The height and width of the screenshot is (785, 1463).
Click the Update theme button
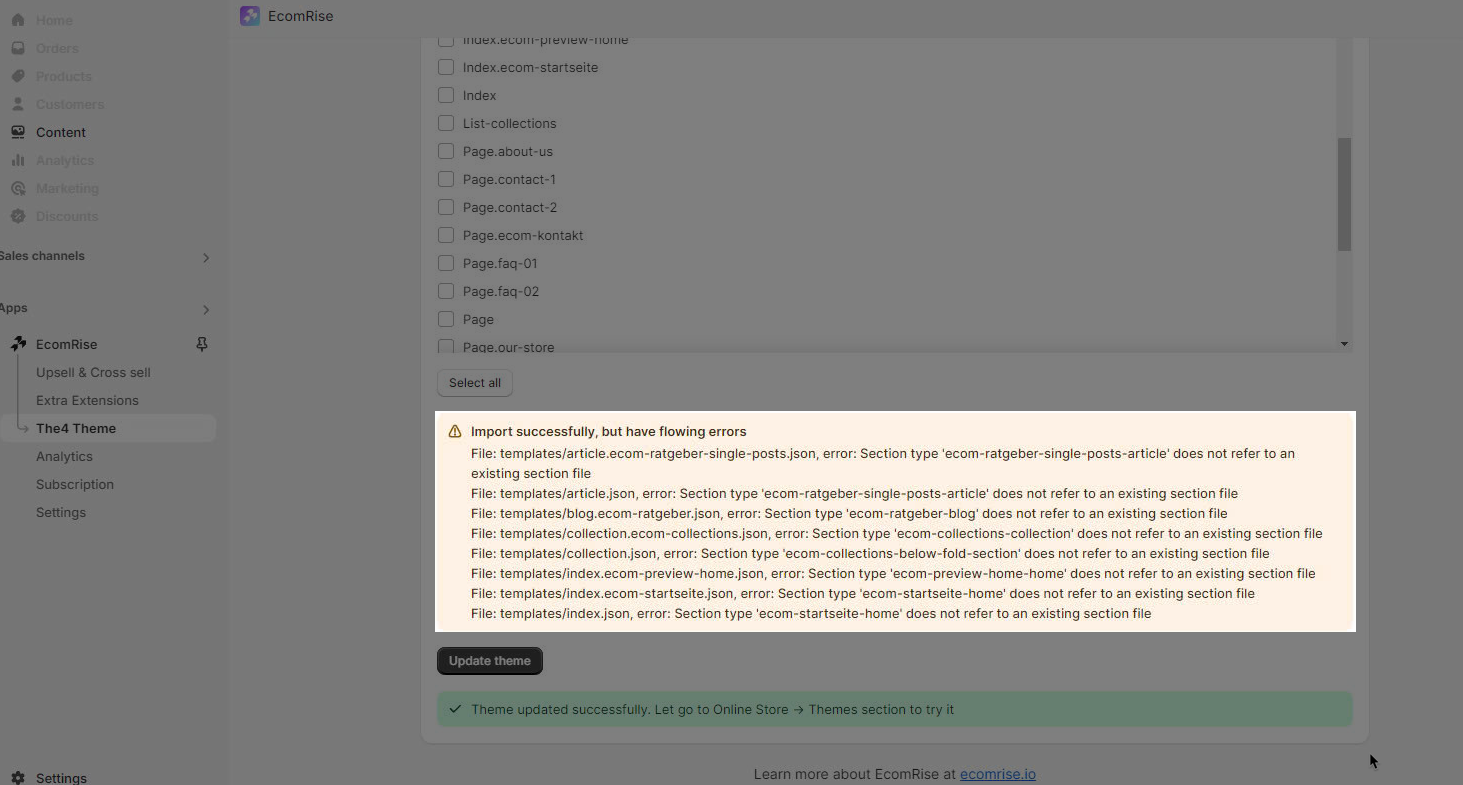[x=490, y=661]
